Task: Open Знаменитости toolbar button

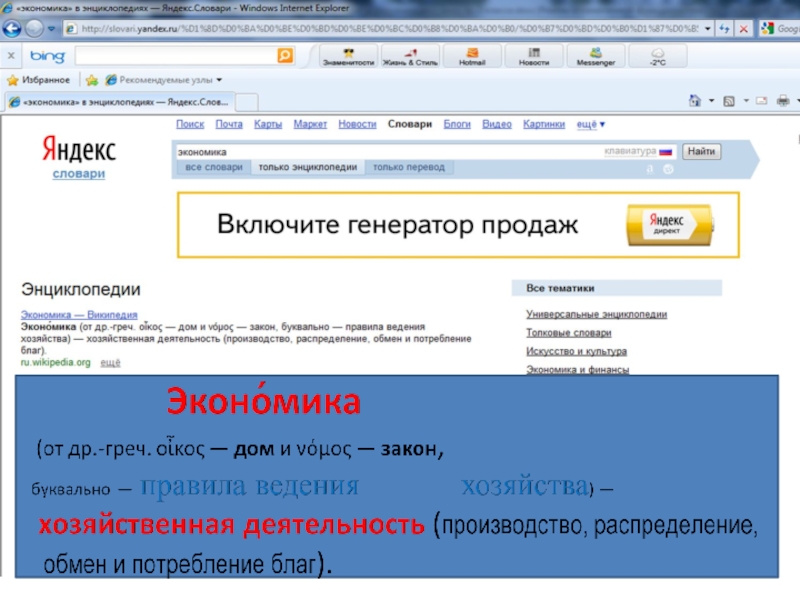Action: tap(348, 56)
